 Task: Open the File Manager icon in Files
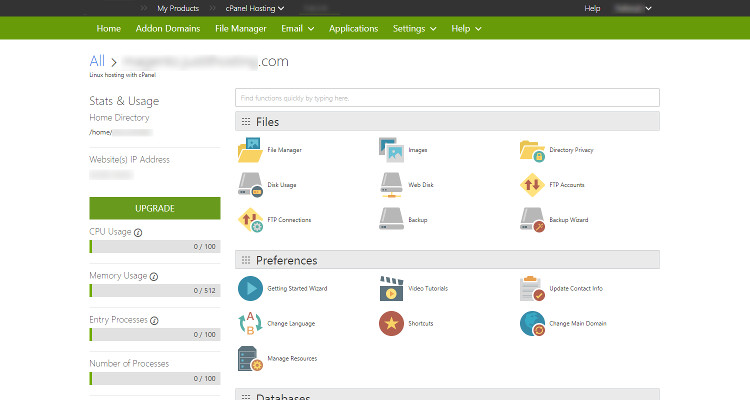pyautogui.click(x=250, y=150)
